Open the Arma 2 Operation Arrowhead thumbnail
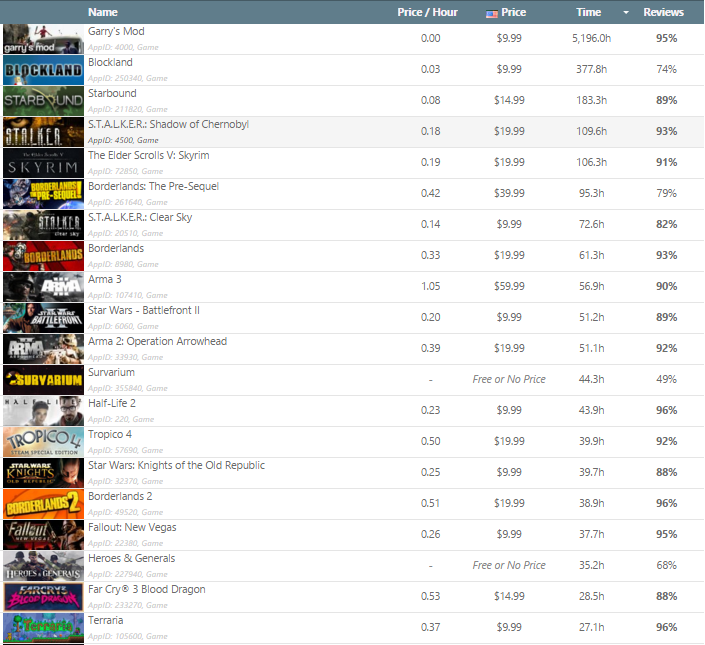The height and width of the screenshot is (645, 705). (43, 349)
